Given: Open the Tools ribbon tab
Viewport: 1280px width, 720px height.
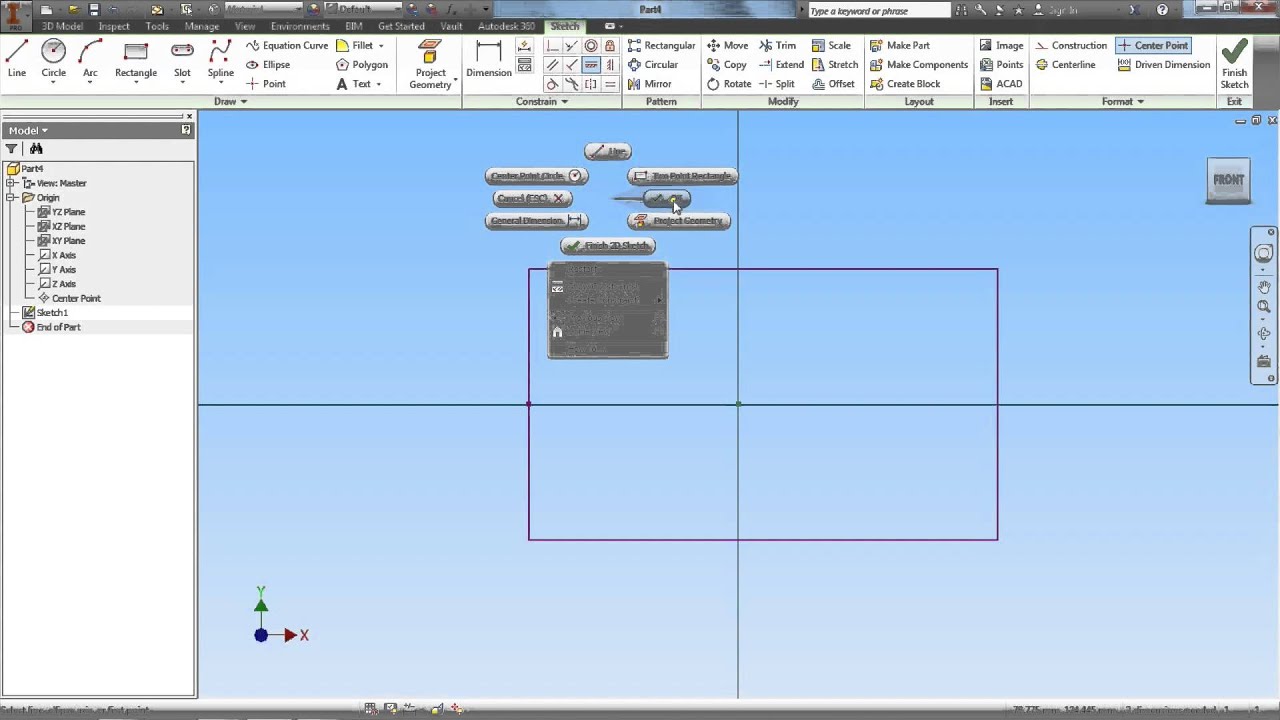Looking at the screenshot, I should tap(157, 26).
